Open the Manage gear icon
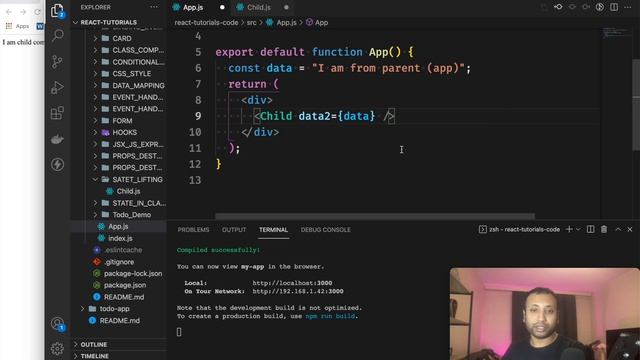 (58, 349)
